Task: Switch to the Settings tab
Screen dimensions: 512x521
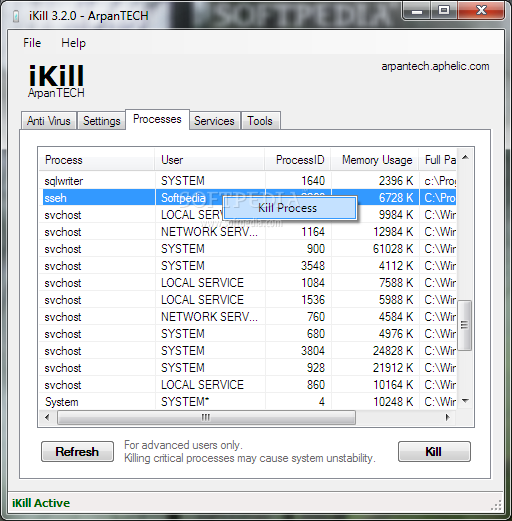Action: tap(102, 121)
